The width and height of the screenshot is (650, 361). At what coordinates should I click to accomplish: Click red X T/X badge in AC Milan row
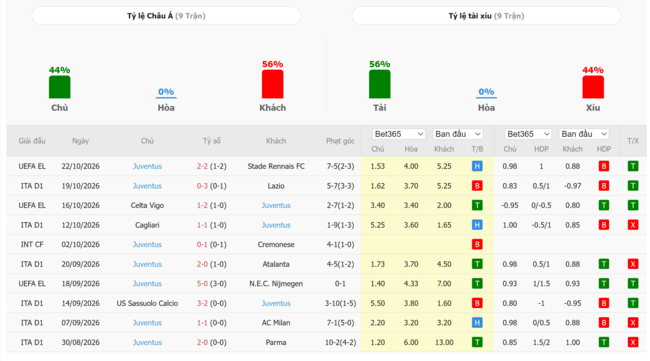pyautogui.click(x=633, y=323)
